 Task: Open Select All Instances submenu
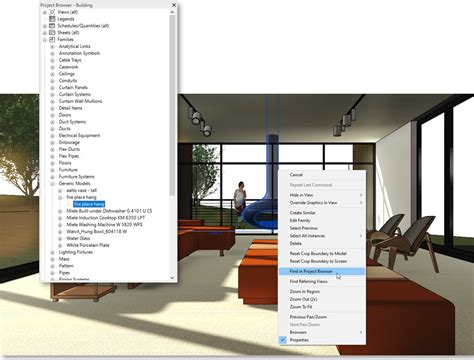(322, 236)
